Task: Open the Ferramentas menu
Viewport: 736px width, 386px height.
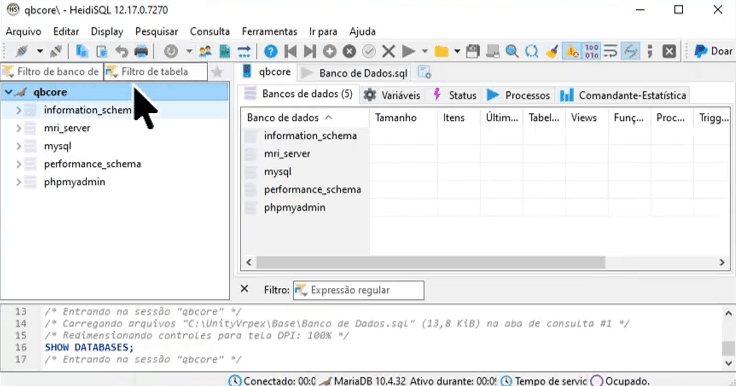Action: coord(269,31)
